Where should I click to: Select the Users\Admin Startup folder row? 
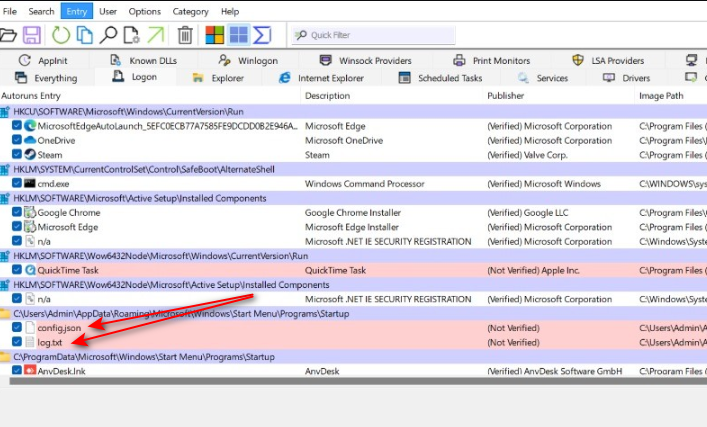tap(354, 314)
